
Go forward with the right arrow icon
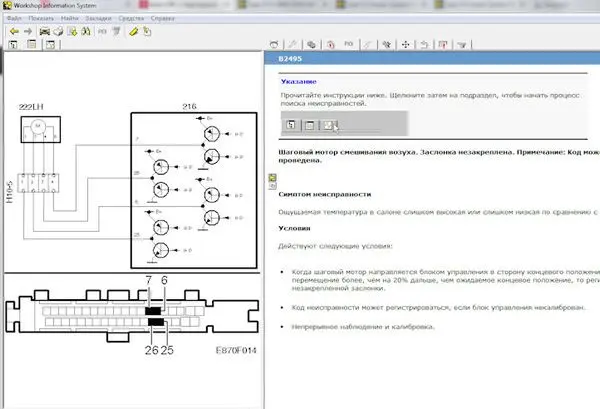(x=28, y=31)
